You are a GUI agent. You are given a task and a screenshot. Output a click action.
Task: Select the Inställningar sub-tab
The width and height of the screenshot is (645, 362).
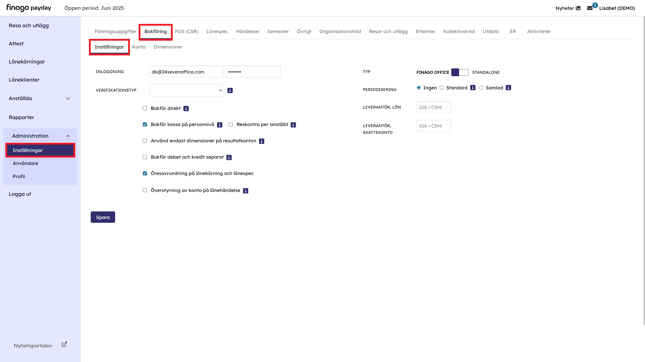[x=109, y=47]
